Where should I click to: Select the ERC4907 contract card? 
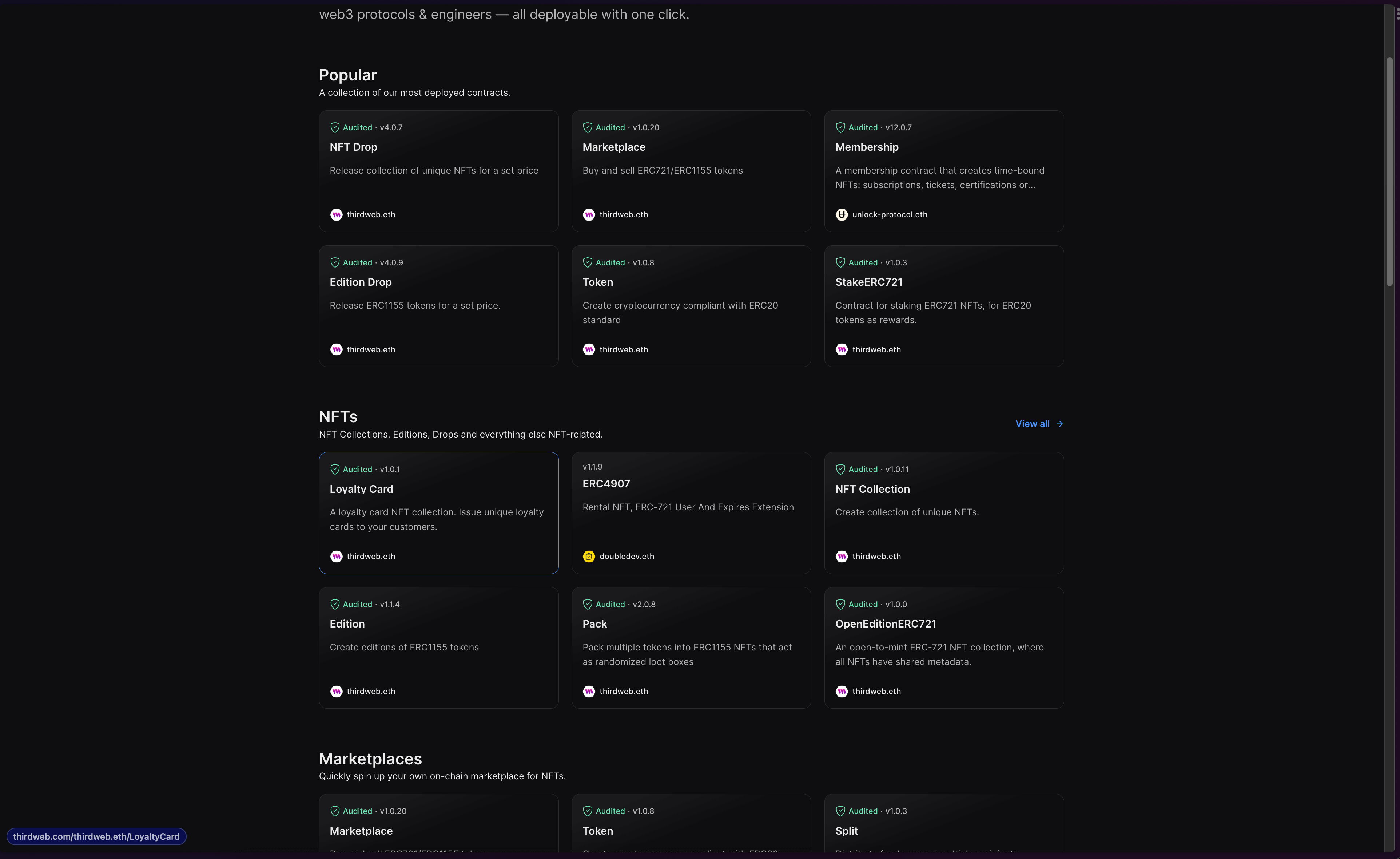pos(691,513)
